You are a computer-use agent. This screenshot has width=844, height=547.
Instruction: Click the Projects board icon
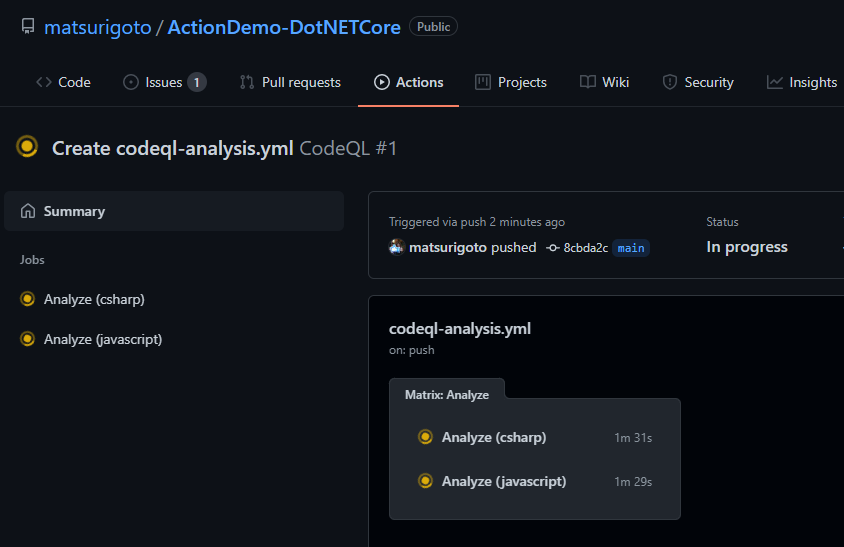(483, 82)
